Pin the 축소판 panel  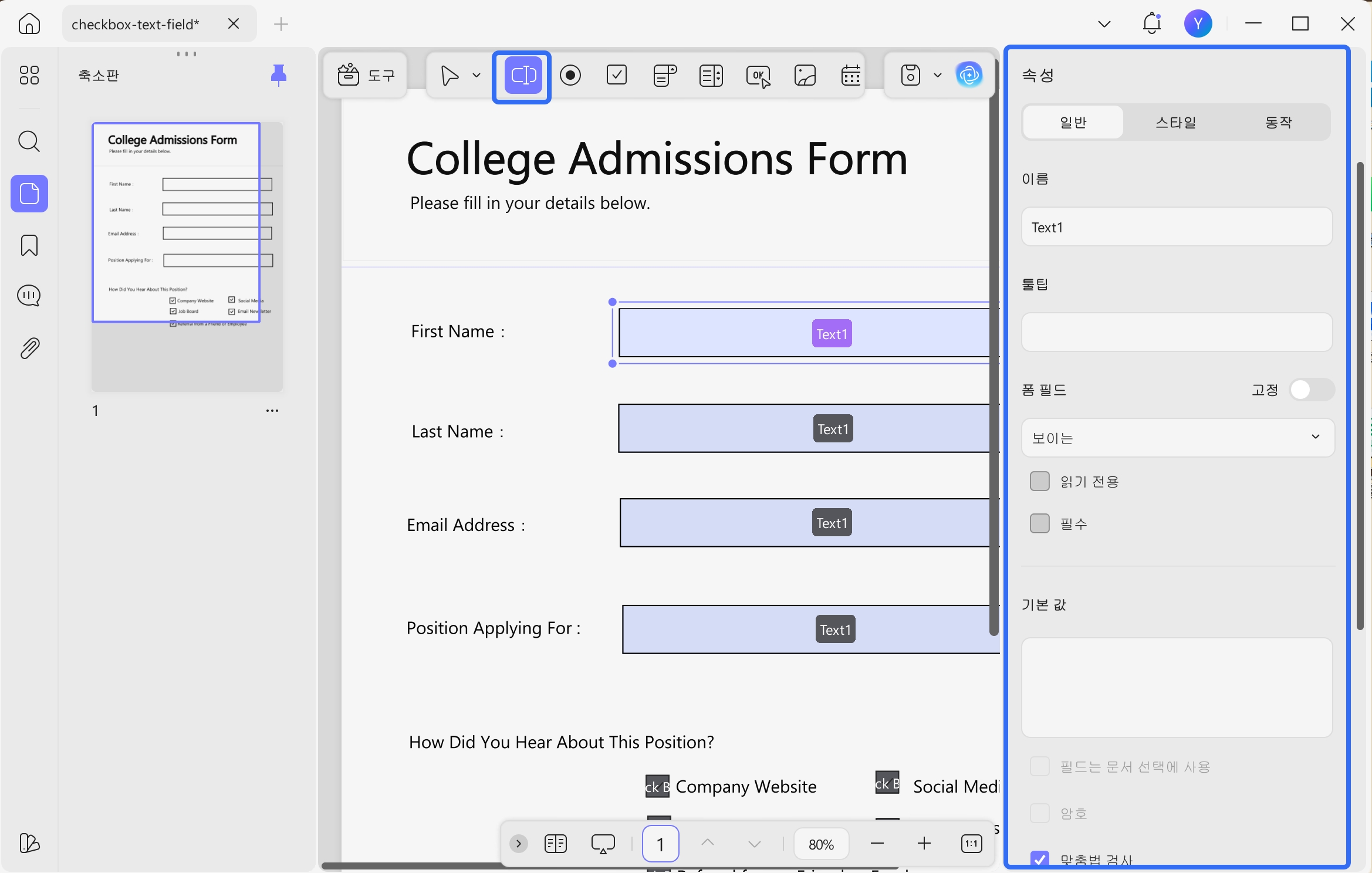click(279, 75)
